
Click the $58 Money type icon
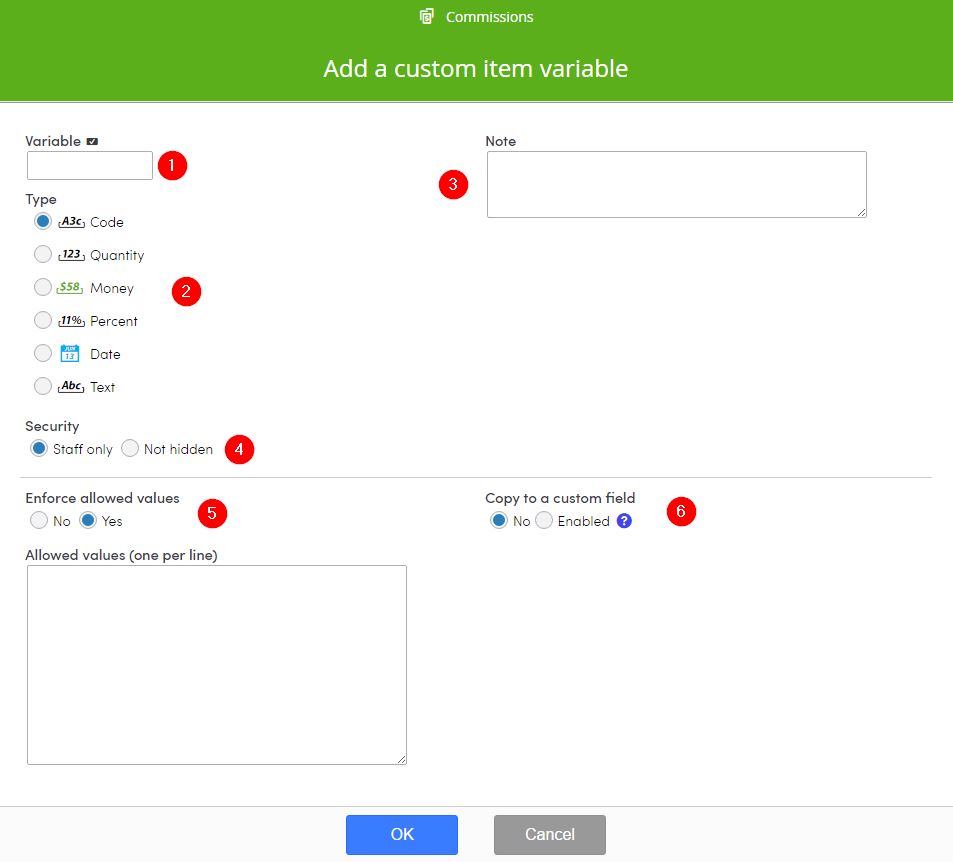pos(70,287)
